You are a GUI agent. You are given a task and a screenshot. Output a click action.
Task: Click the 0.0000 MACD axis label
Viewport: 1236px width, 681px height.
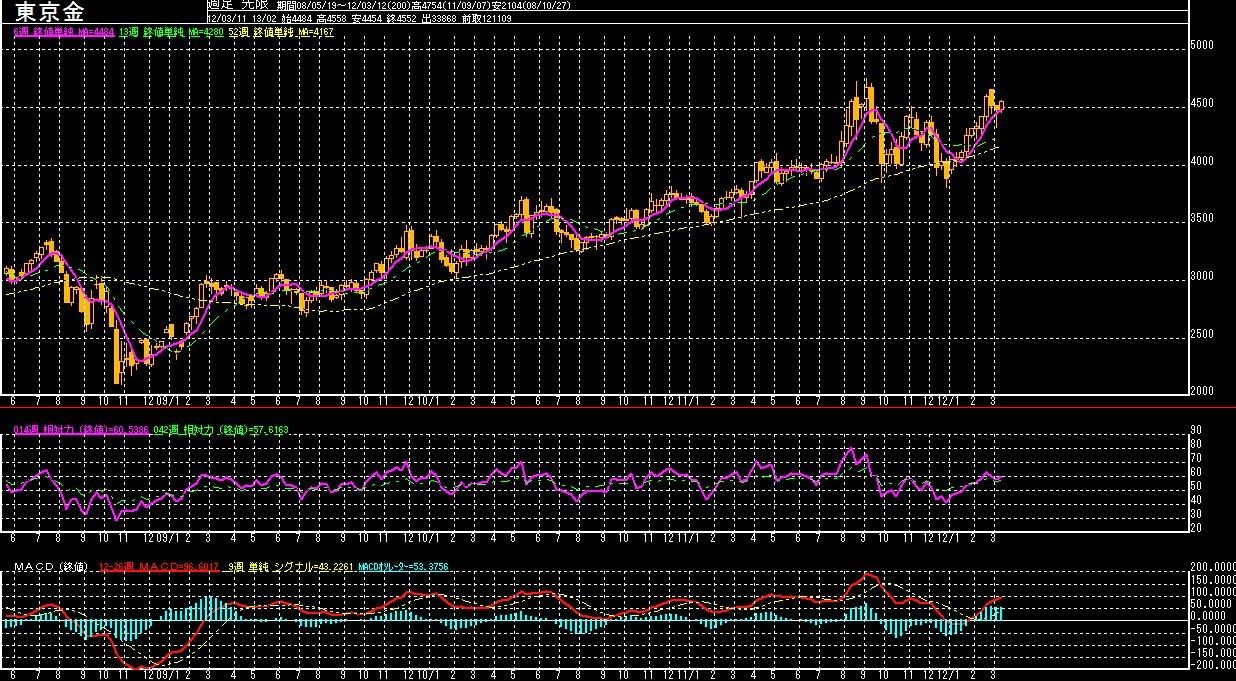pos(1208,616)
